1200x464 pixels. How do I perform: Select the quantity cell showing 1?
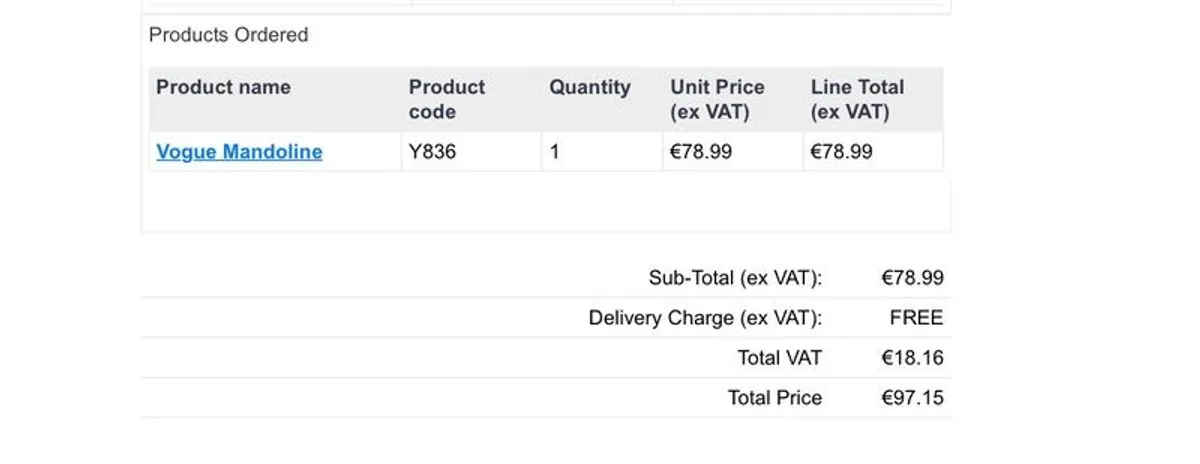click(602, 152)
